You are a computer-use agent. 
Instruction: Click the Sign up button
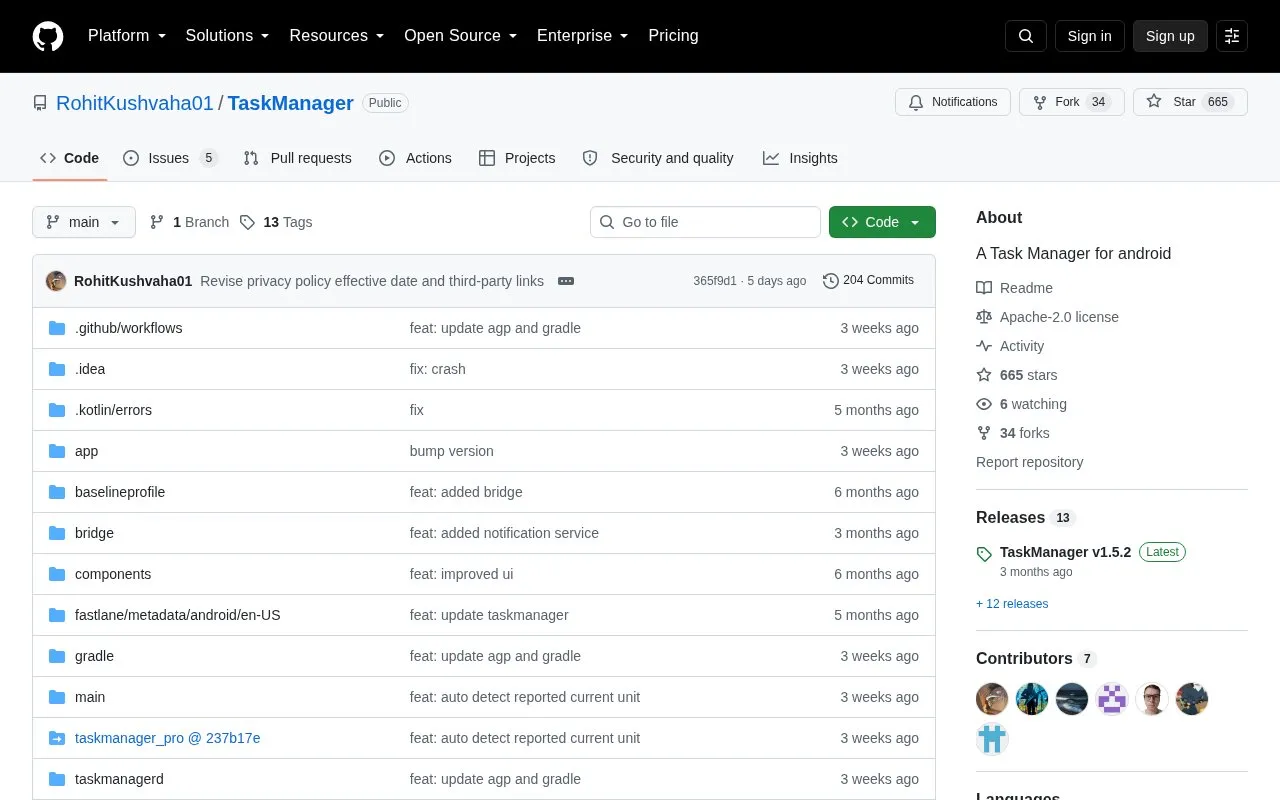(x=1170, y=36)
